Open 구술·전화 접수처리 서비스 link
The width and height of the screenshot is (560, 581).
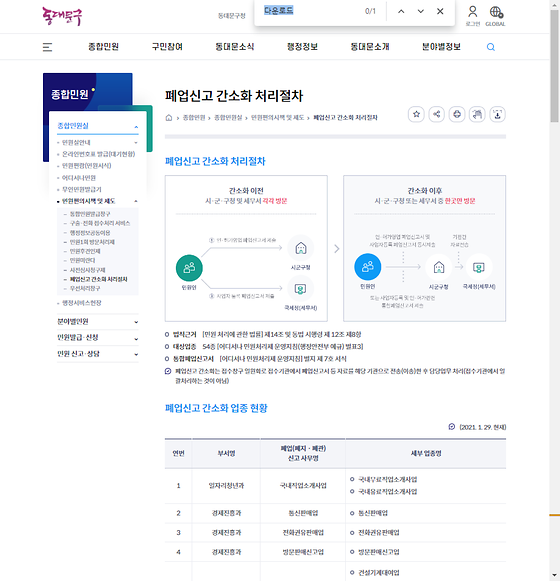coord(100,223)
